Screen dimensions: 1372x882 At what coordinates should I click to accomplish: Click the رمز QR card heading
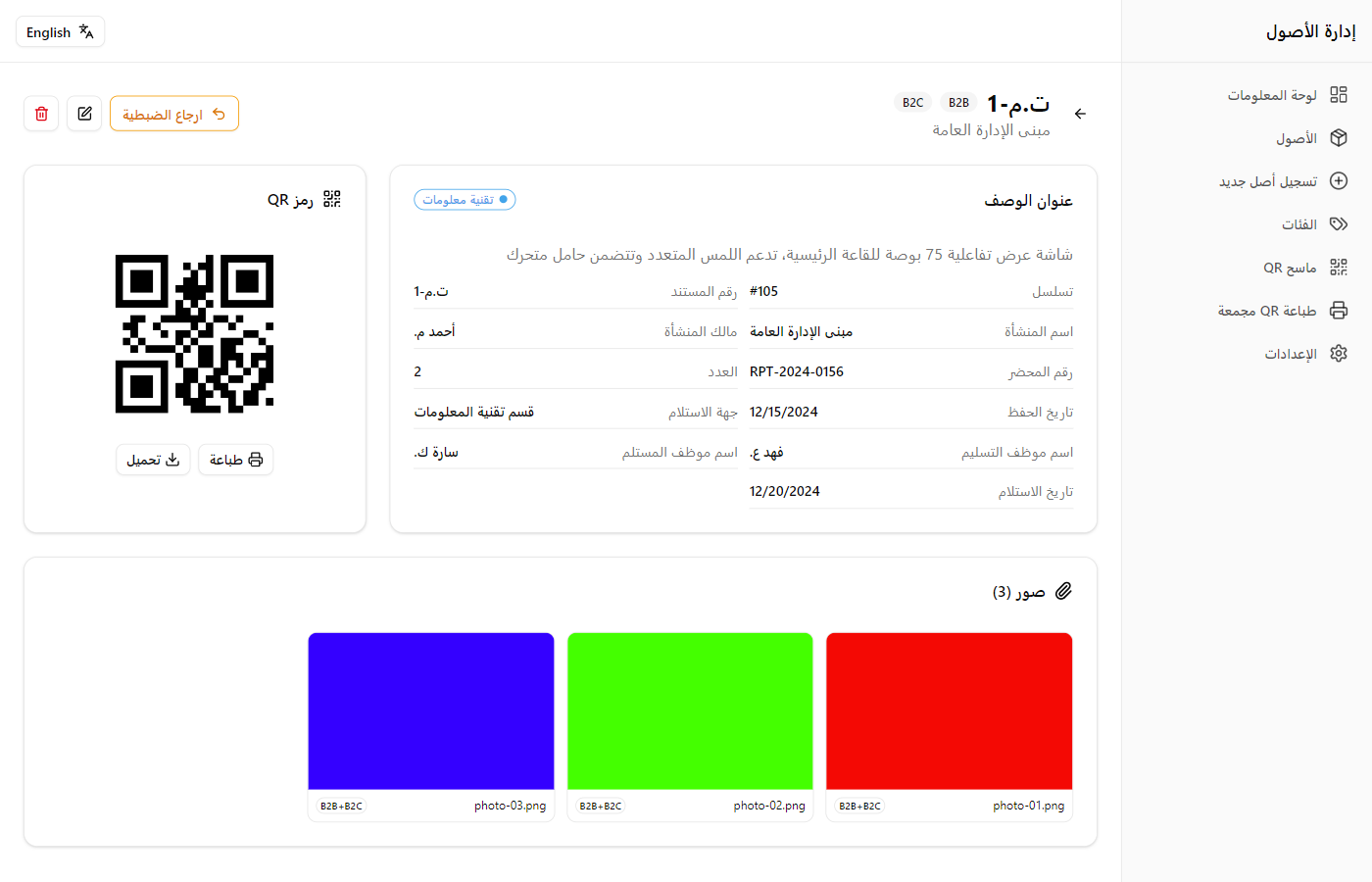[x=304, y=200]
